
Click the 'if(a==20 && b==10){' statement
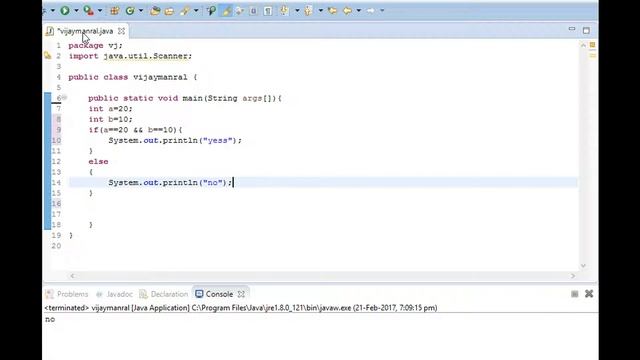click(136, 130)
